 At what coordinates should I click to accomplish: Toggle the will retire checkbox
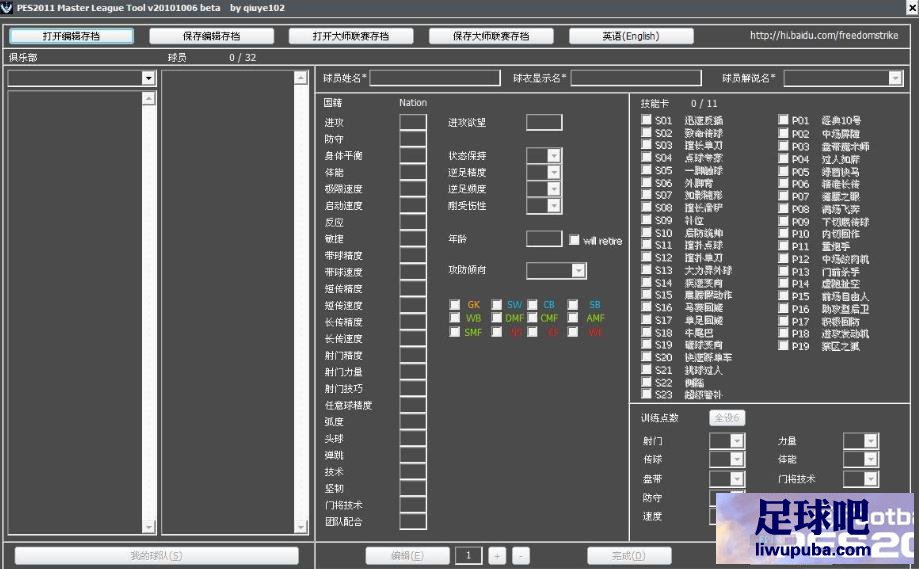pos(574,240)
